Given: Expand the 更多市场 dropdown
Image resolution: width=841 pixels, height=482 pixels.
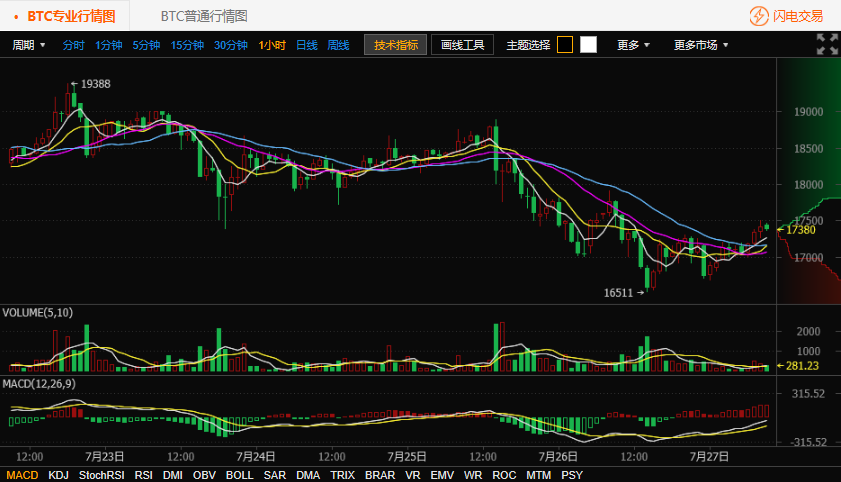Looking at the screenshot, I should pos(701,45).
